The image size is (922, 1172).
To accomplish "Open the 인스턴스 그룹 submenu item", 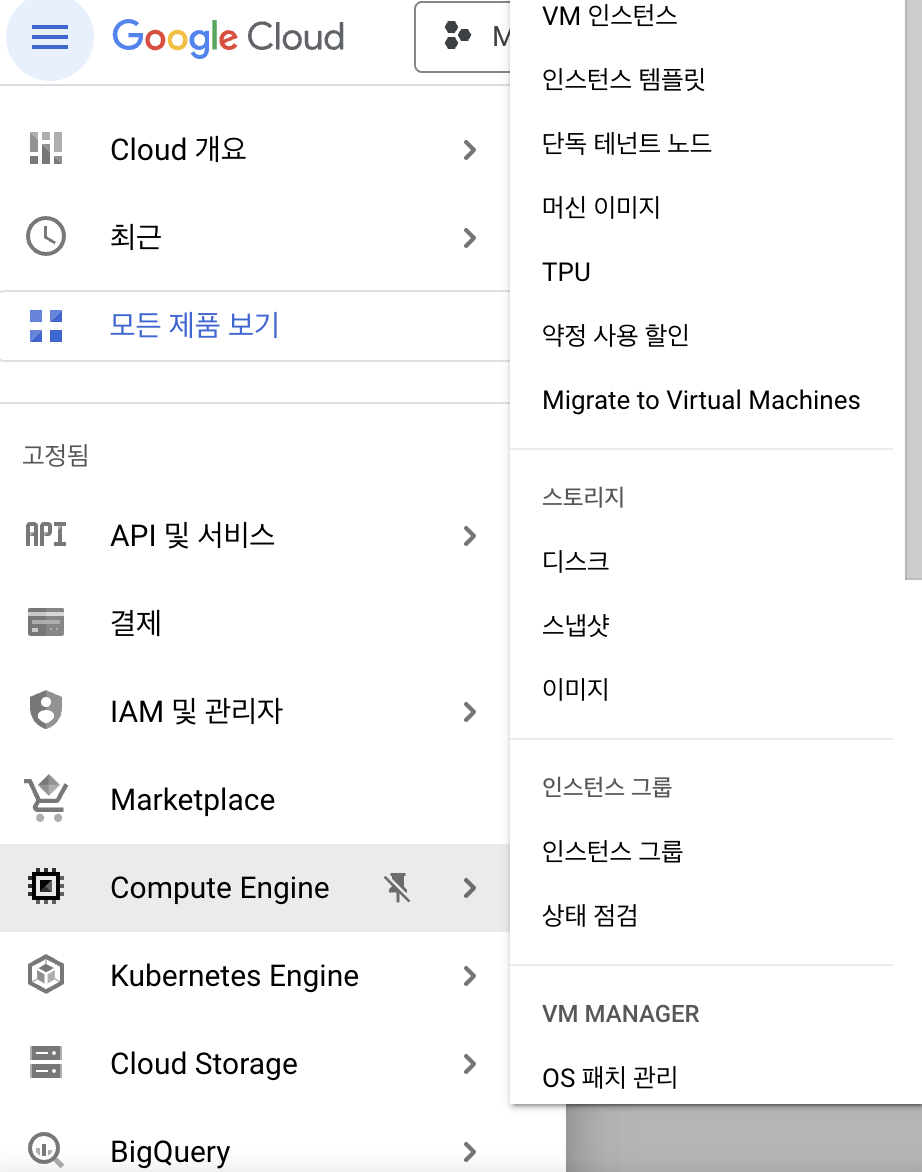I will [612, 851].
